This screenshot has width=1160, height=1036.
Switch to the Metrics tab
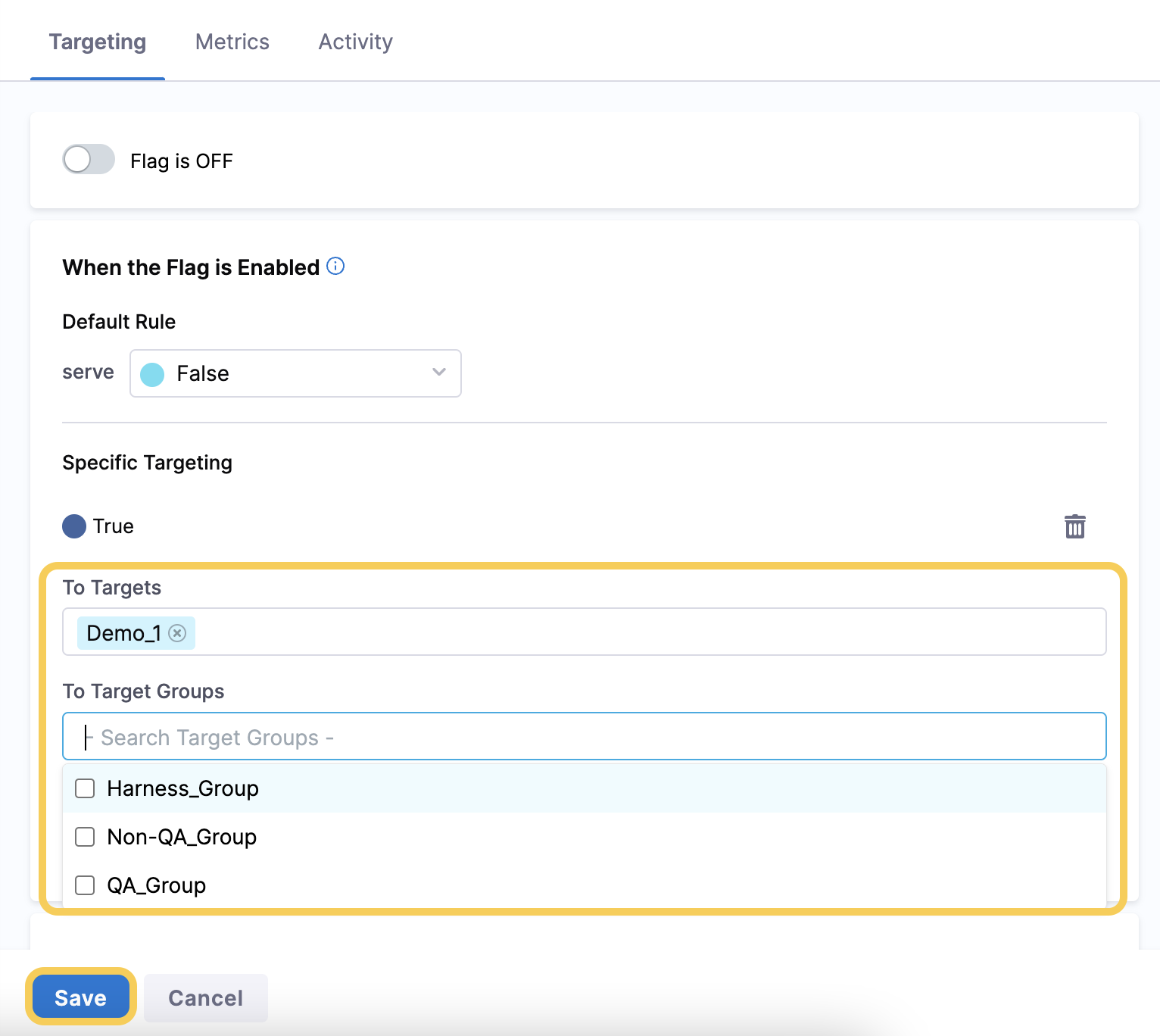[x=232, y=42]
